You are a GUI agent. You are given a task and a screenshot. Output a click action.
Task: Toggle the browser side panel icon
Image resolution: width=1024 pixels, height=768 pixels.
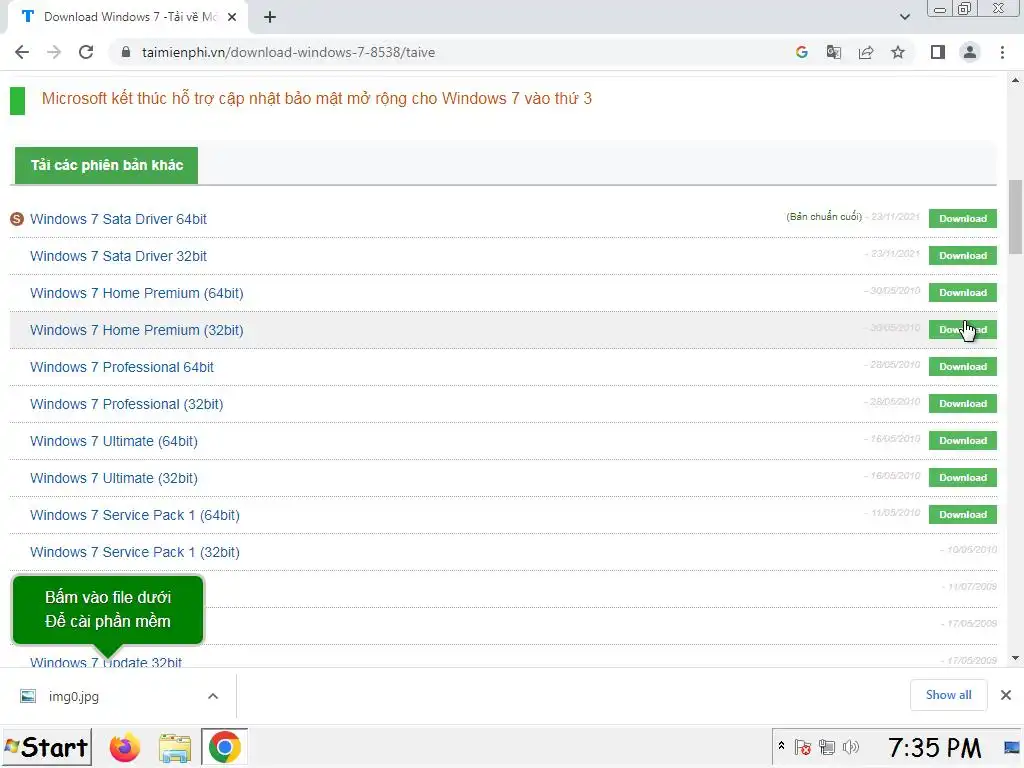938,52
